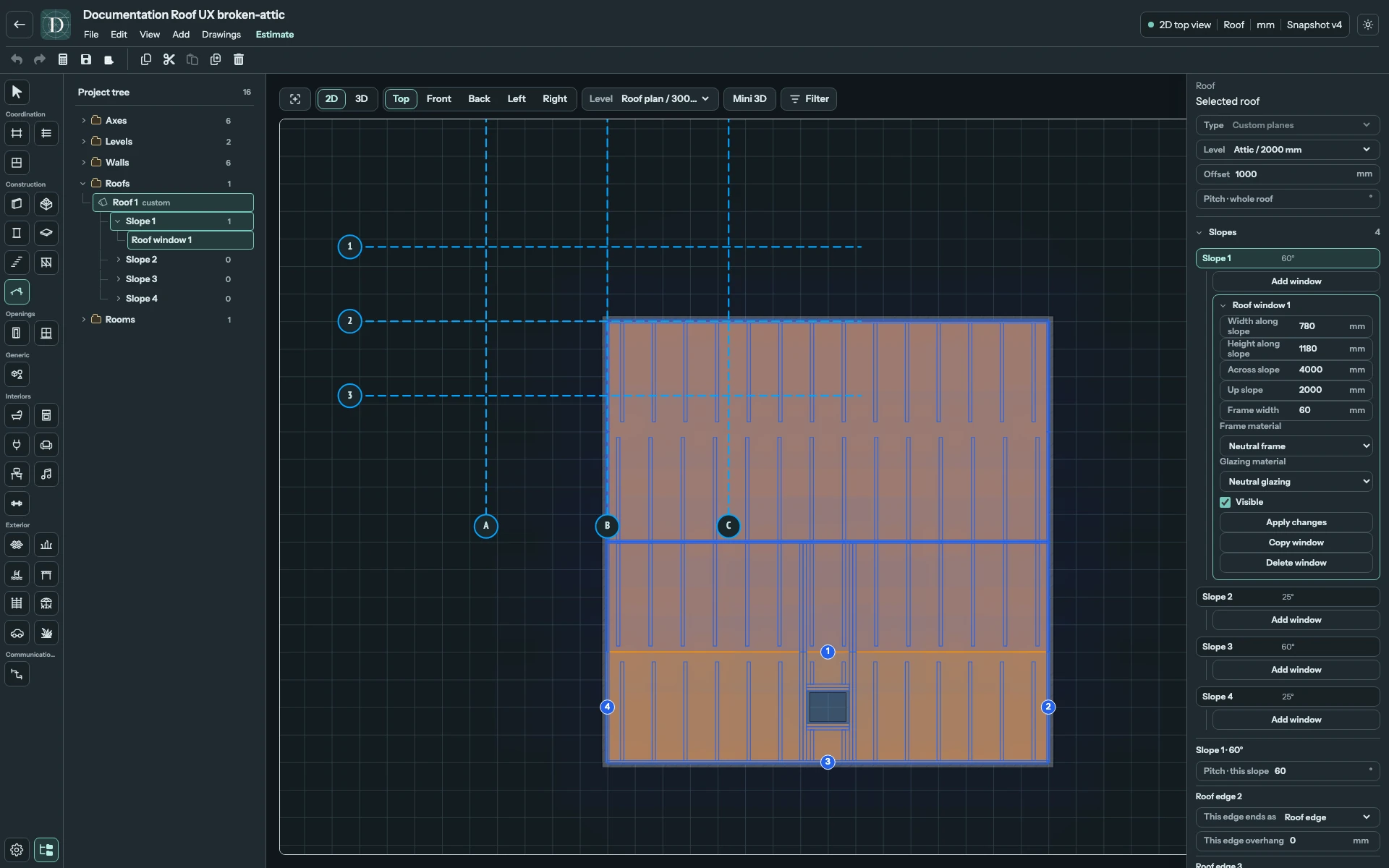Toggle the project tree panel icon
The height and width of the screenshot is (868, 1389).
[46, 850]
